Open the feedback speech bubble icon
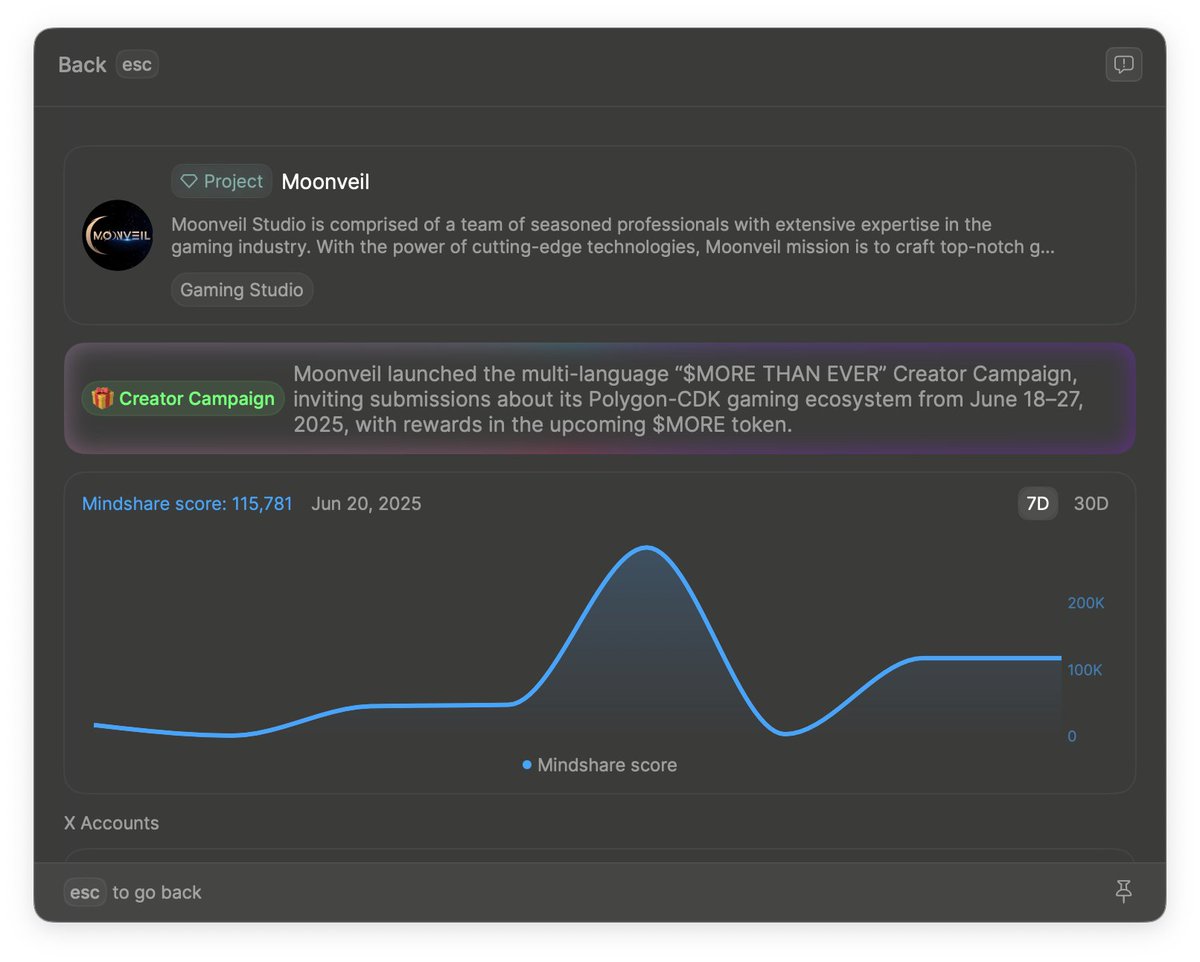Viewport: 1200px width, 962px height. pos(1124,64)
